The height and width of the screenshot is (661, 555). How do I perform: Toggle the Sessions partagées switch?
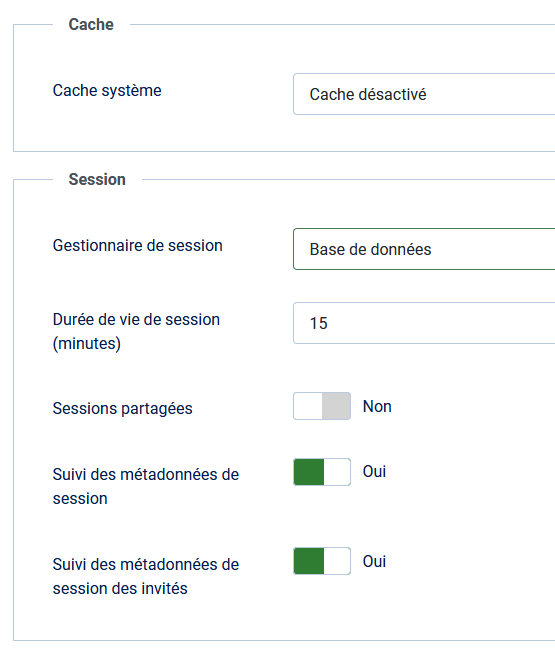click(322, 406)
